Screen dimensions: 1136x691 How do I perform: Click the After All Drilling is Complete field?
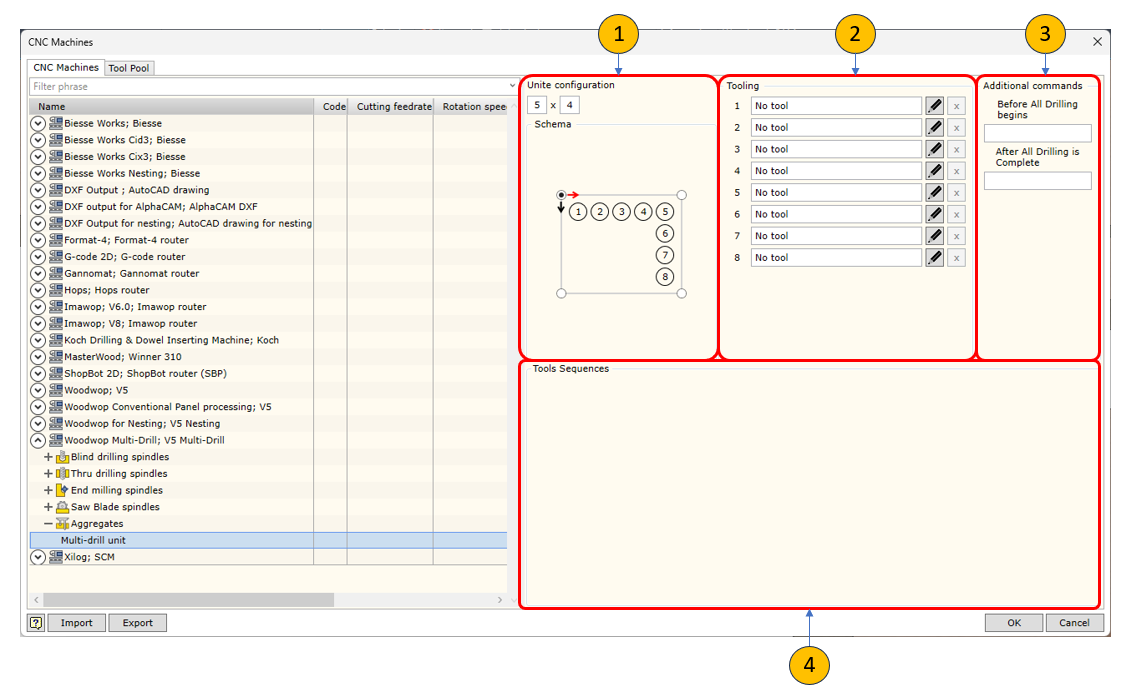1037,181
